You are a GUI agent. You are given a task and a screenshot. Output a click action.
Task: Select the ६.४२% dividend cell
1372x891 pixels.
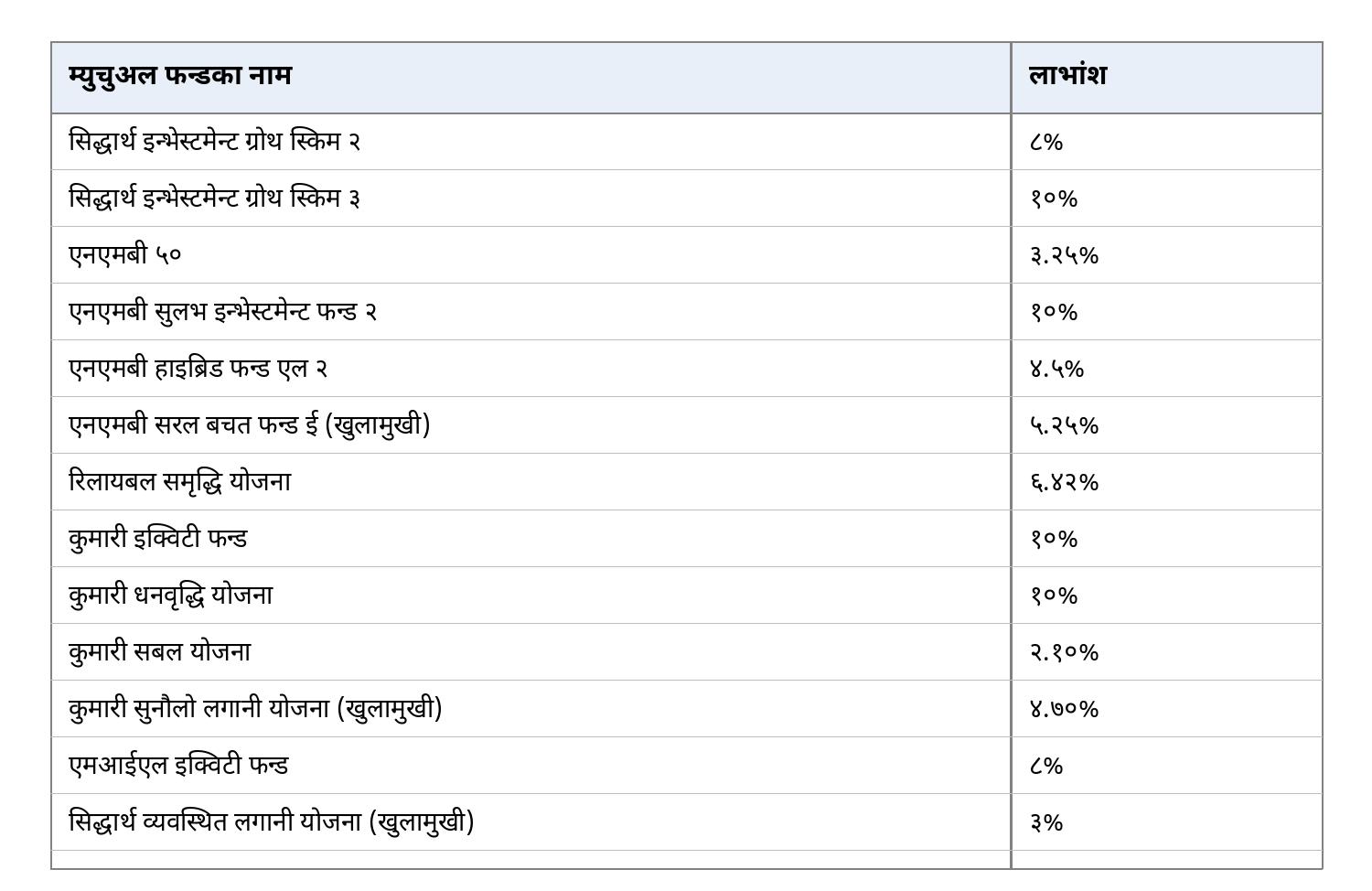(1167, 482)
